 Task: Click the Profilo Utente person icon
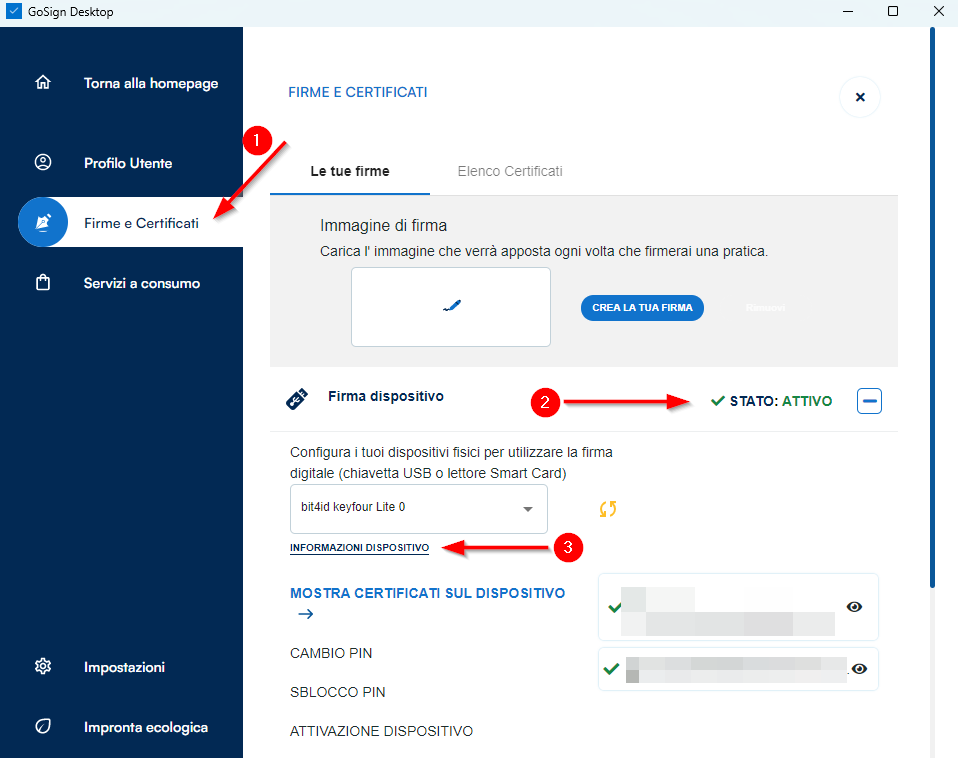(x=42, y=163)
